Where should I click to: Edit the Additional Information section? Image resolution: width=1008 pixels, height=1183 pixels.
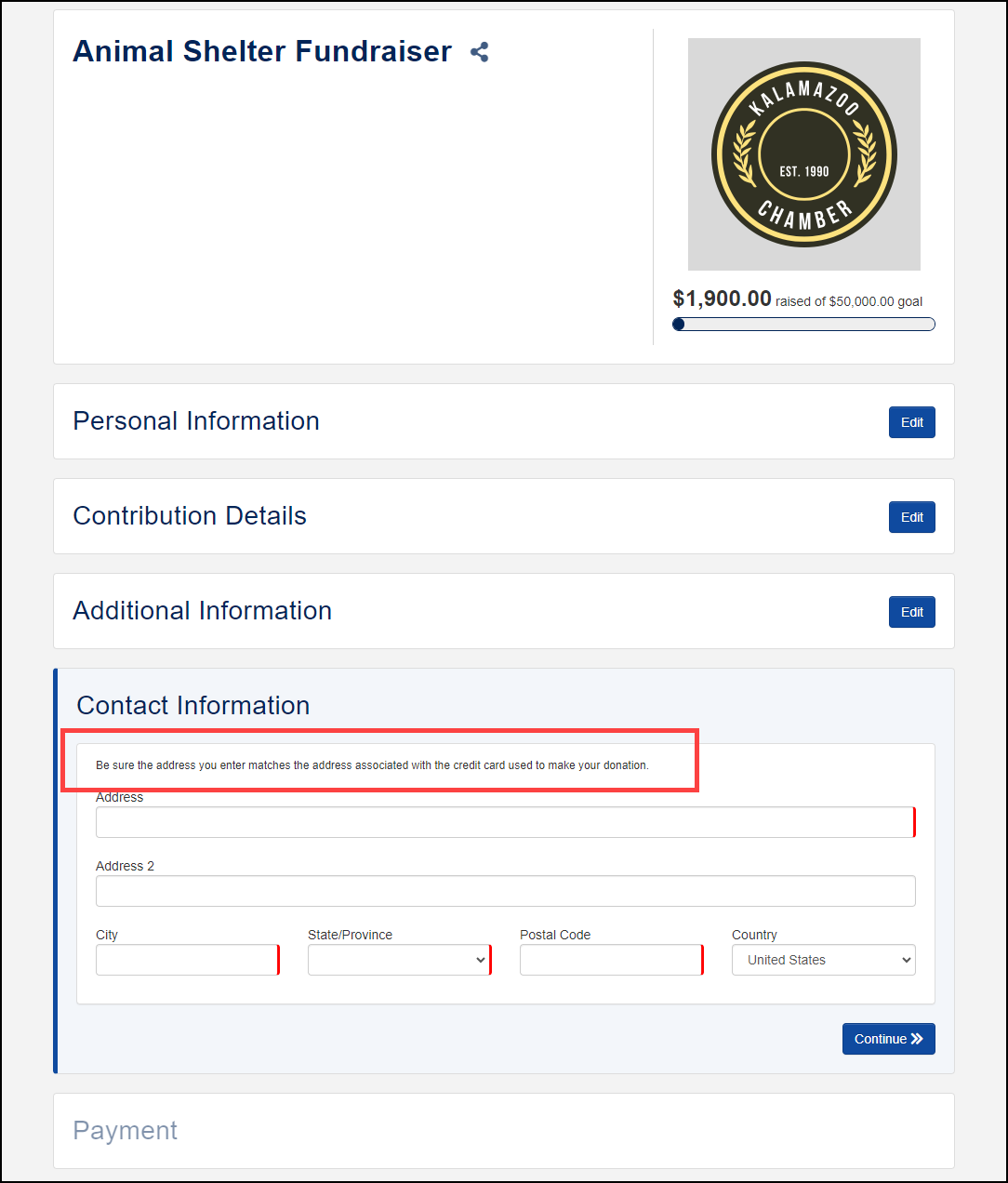(x=912, y=612)
